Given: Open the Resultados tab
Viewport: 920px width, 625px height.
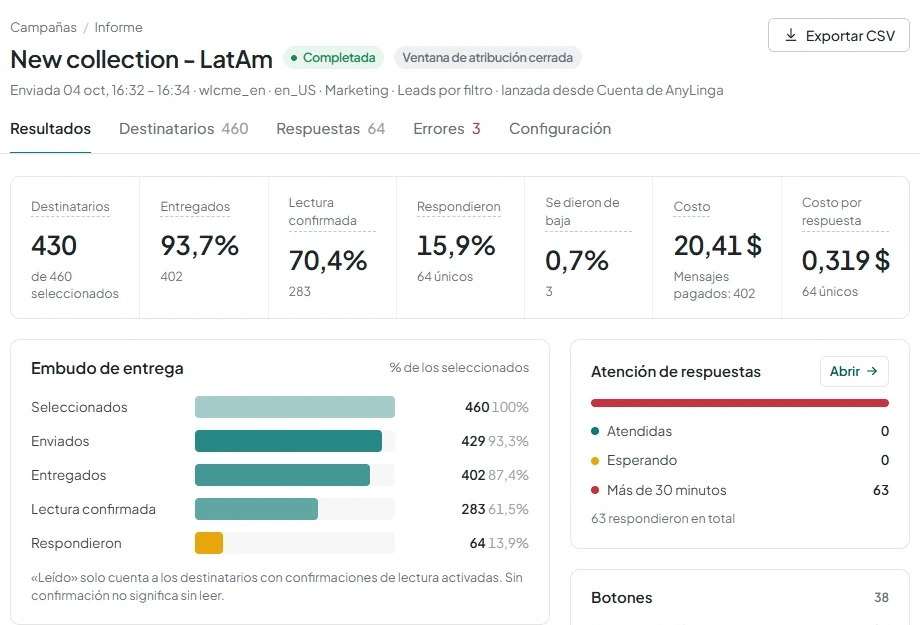Looking at the screenshot, I should click(50, 129).
